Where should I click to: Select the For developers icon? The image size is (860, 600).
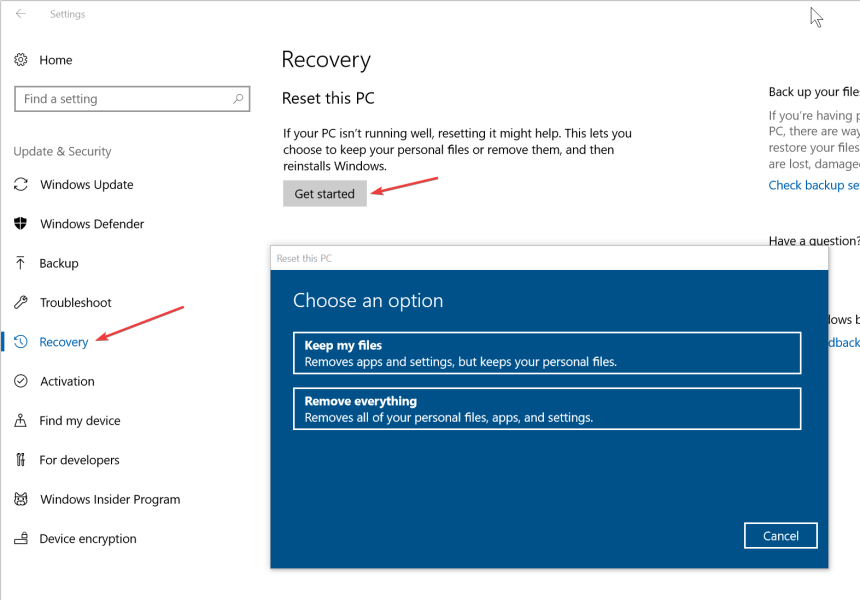22,460
